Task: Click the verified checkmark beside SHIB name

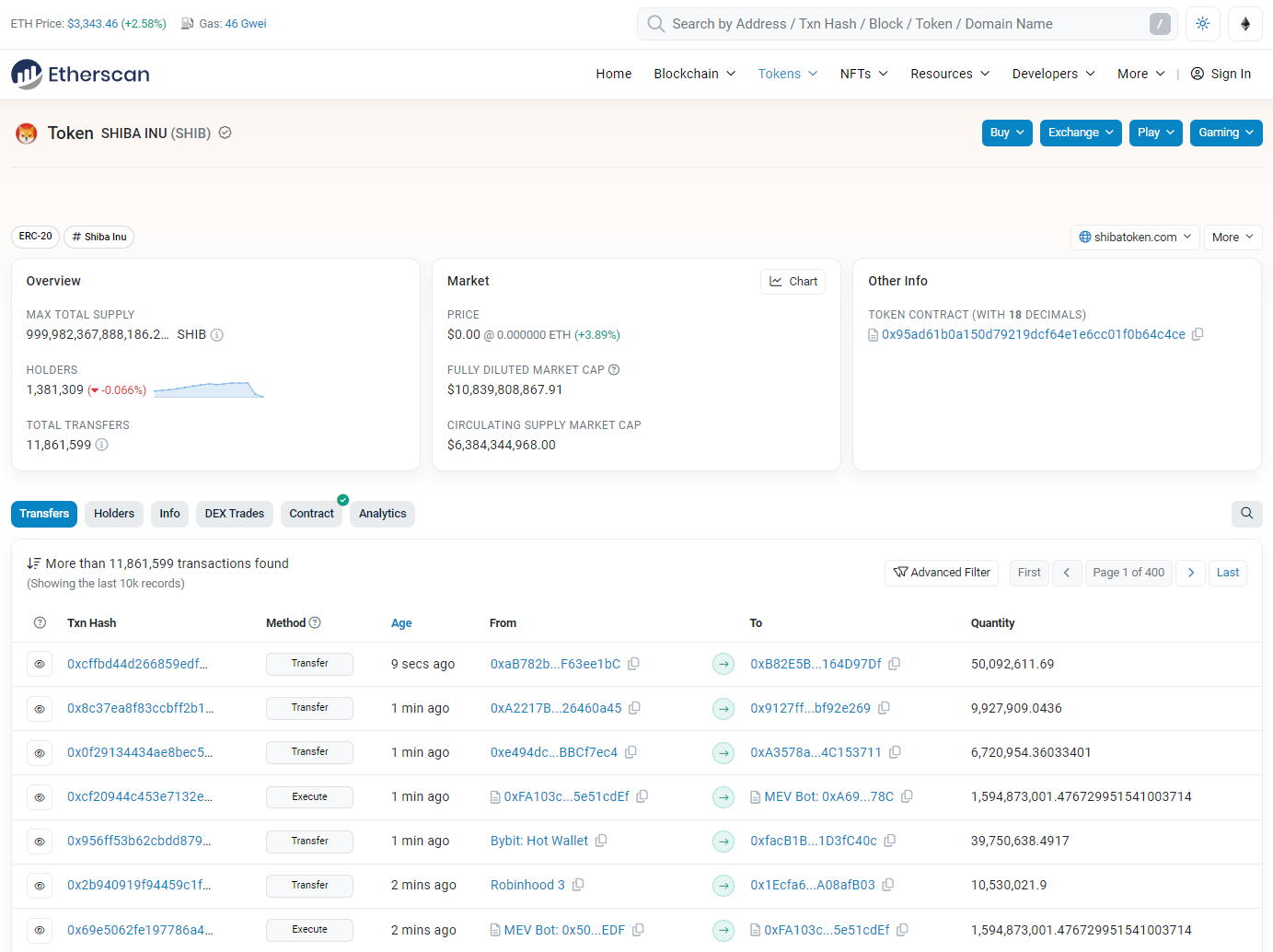Action: (225, 133)
